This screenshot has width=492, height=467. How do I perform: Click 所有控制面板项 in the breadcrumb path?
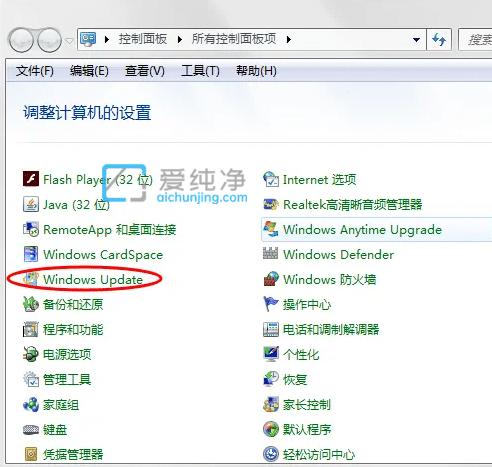tap(234, 39)
